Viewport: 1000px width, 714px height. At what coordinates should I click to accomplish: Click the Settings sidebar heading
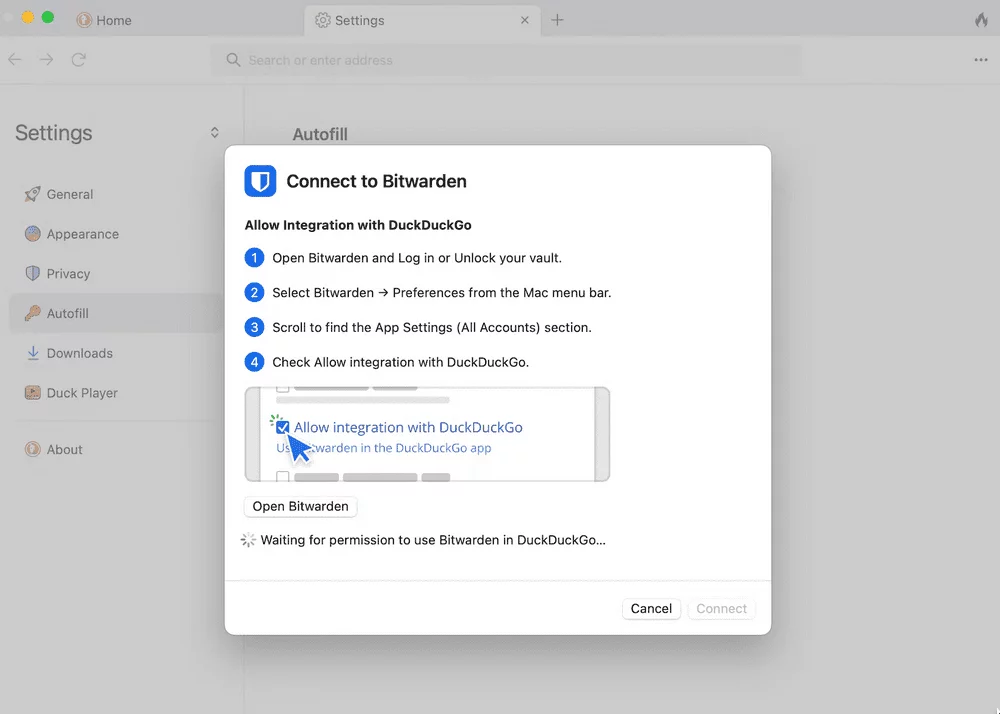[54, 133]
